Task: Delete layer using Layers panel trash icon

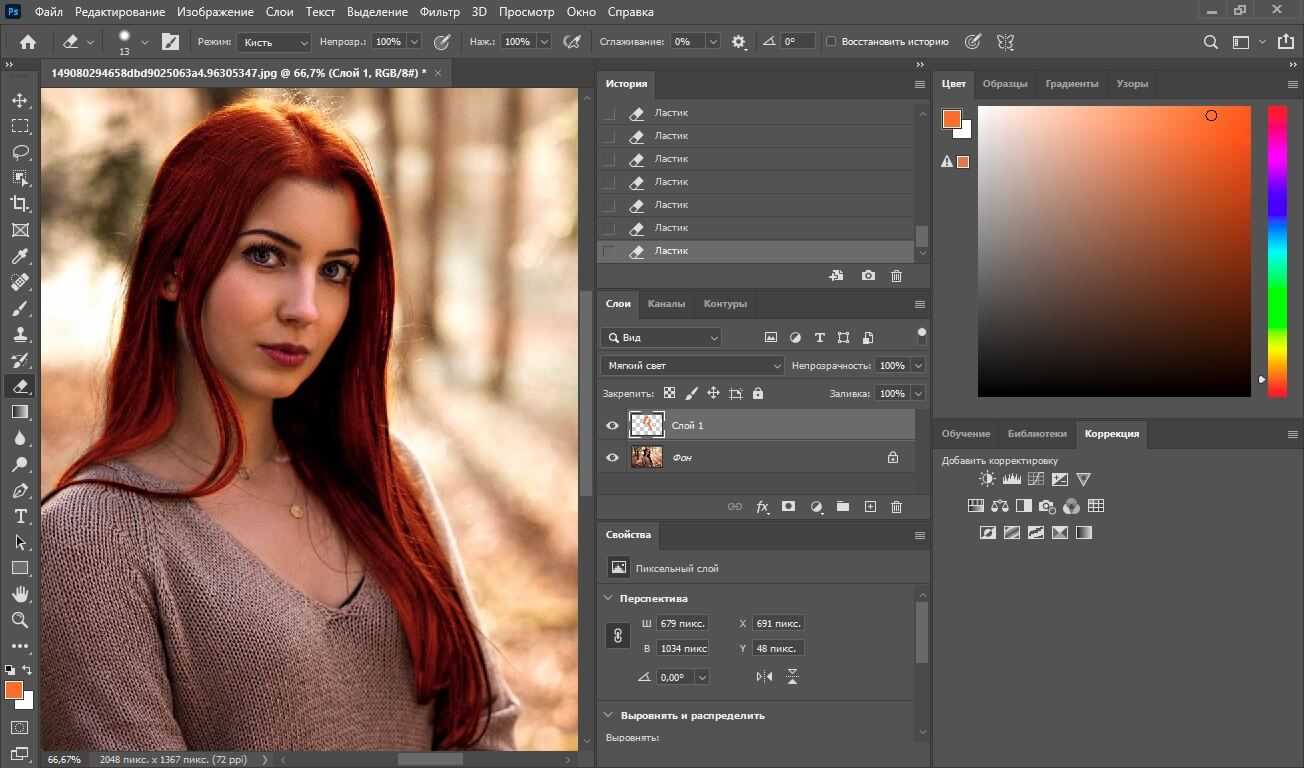Action: 896,507
